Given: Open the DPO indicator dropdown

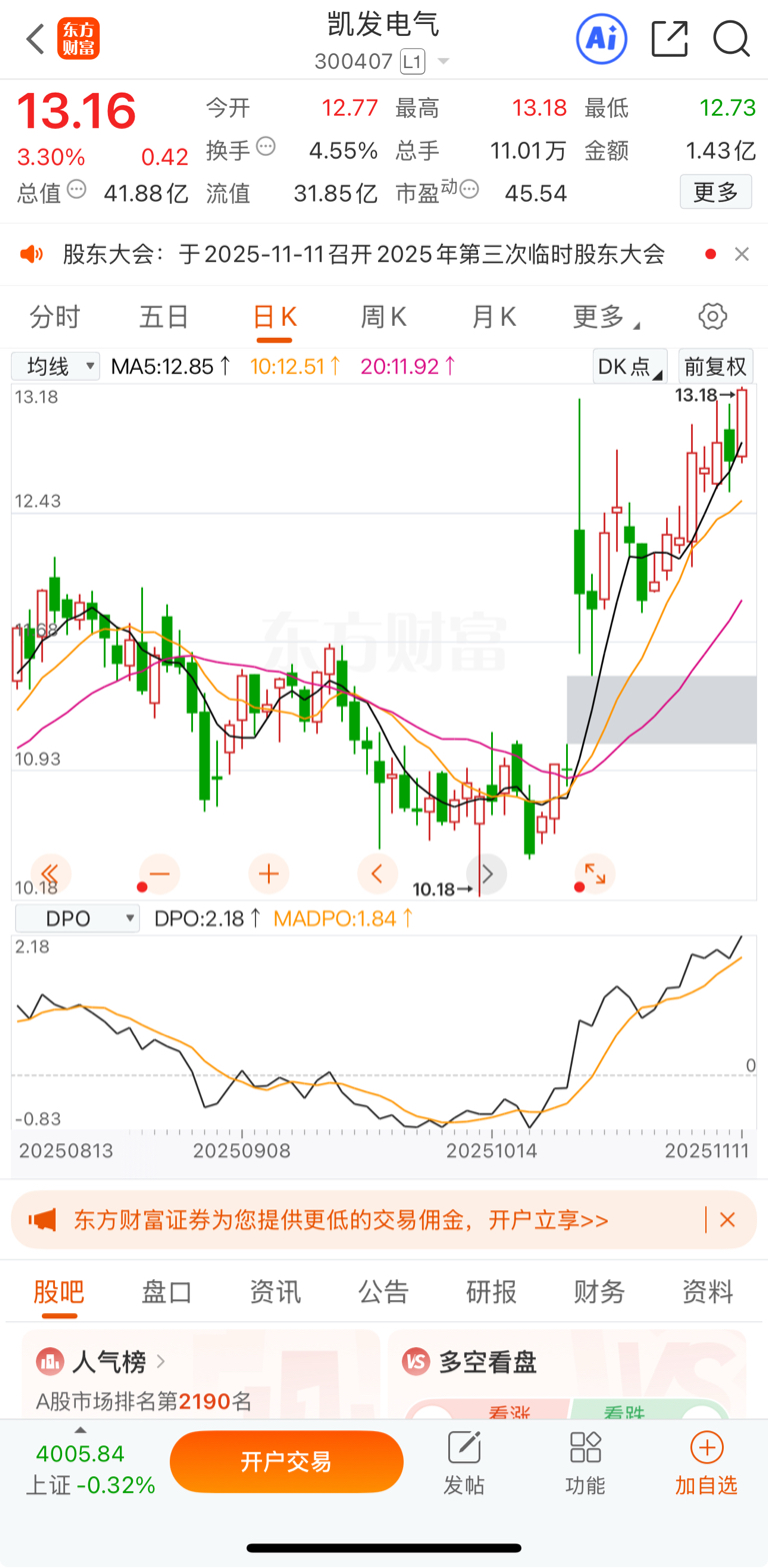Looking at the screenshot, I should tap(76, 918).
